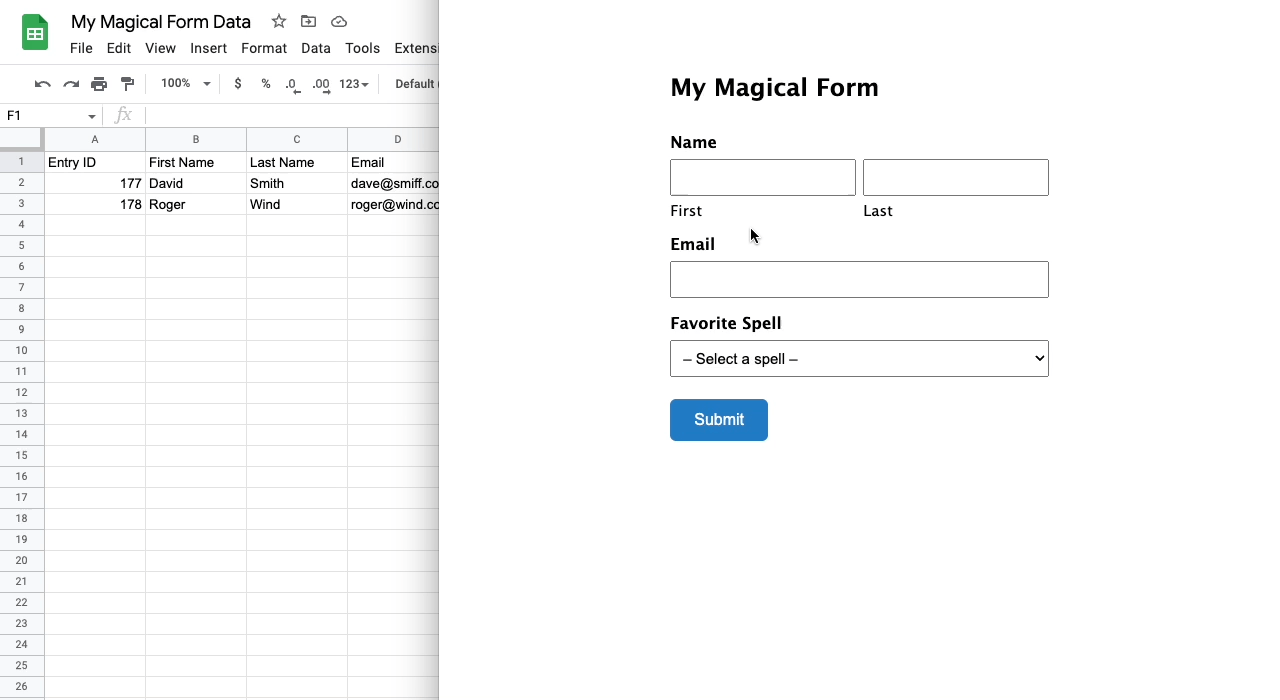Select row 1 header
This screenshot has height=700, width=1280.
pos(21,162)
